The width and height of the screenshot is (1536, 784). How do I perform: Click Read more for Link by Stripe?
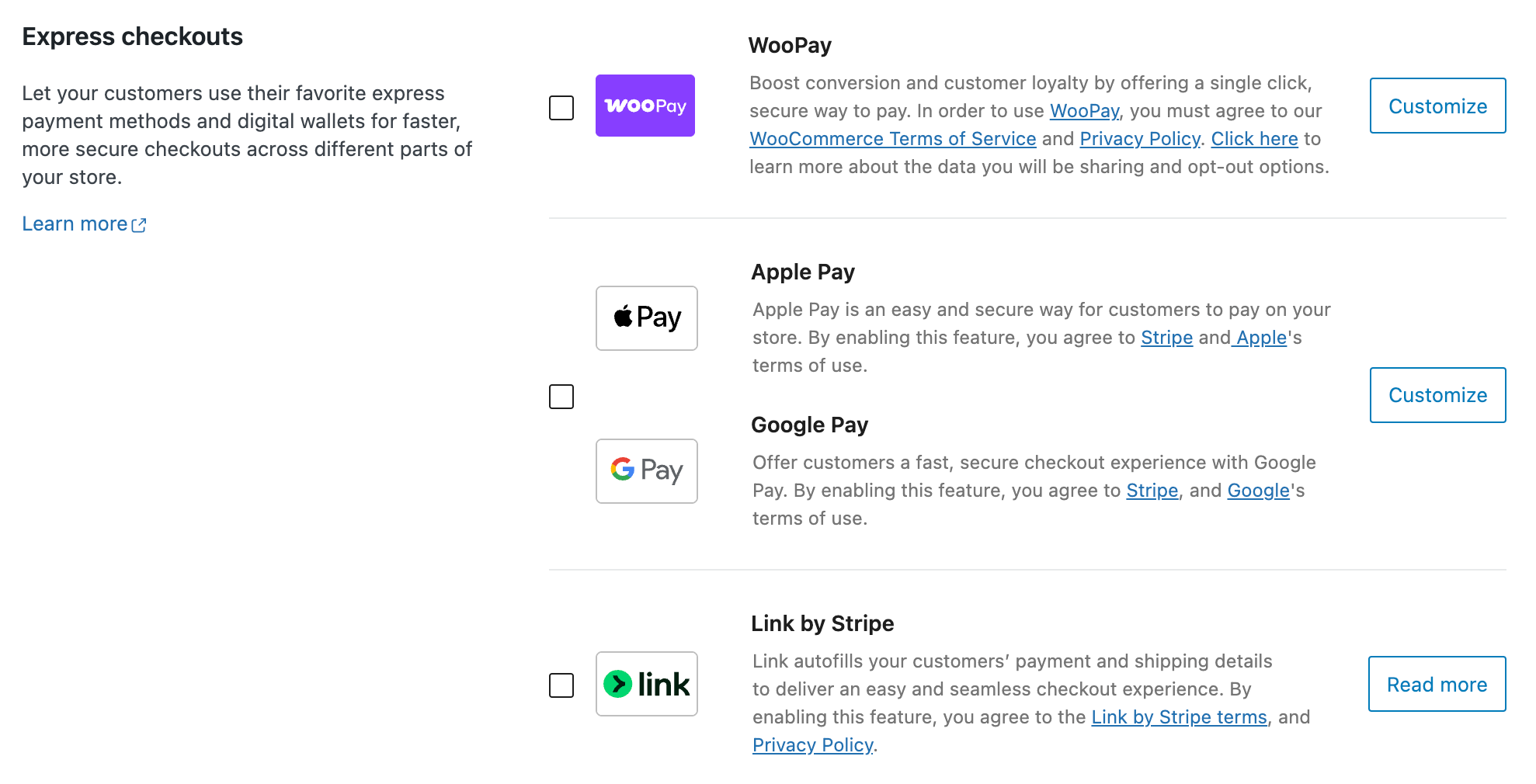(x=1436, y=684)
